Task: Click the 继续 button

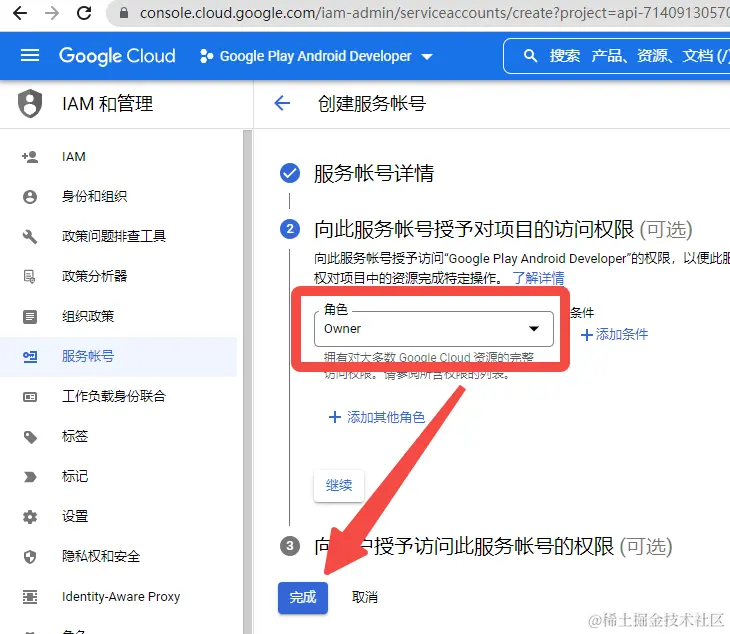Action: [339, 486]
